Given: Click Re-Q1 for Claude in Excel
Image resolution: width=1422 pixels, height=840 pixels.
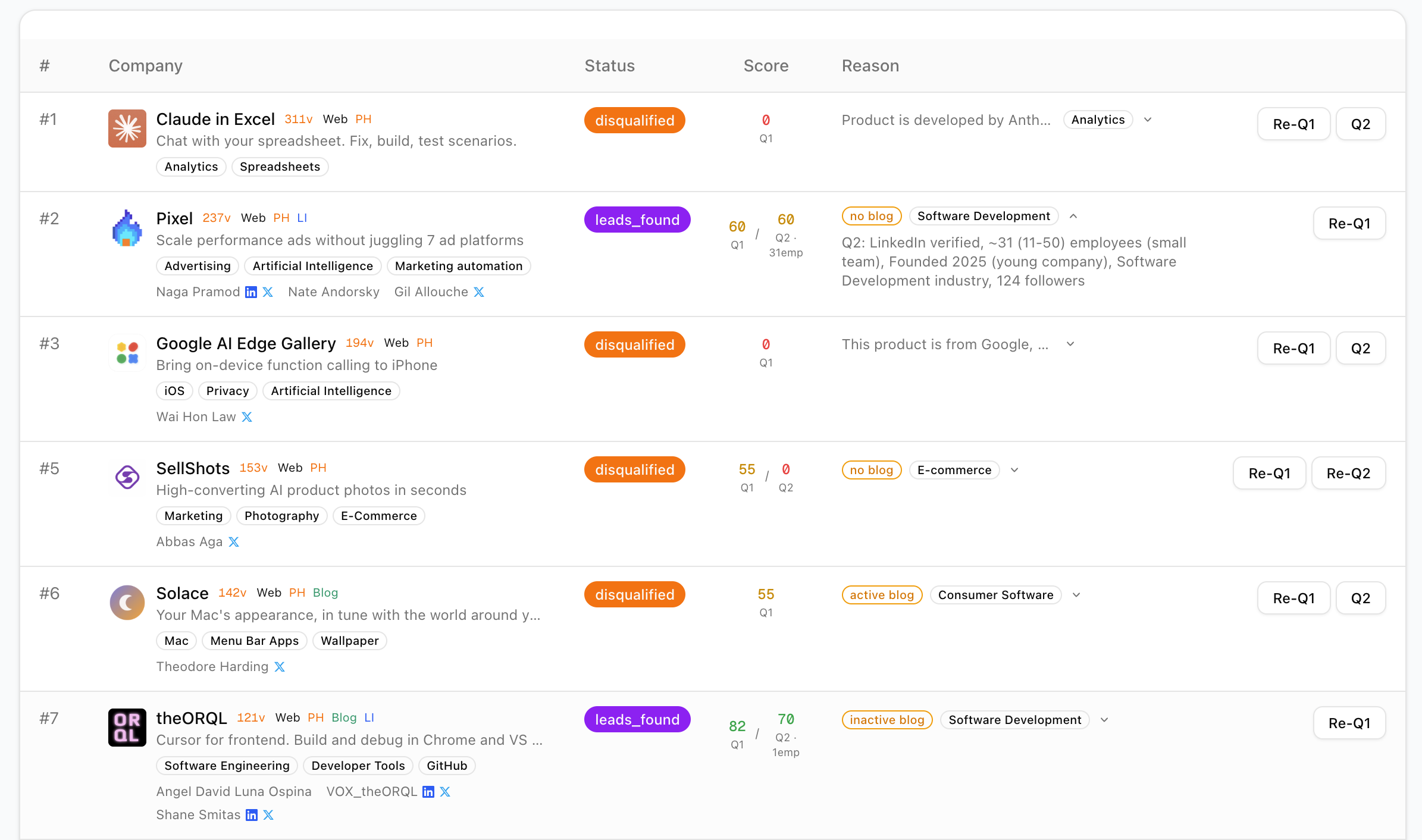Looking at the screenshot, I should pyautogui.click(x=1293, y=124).
